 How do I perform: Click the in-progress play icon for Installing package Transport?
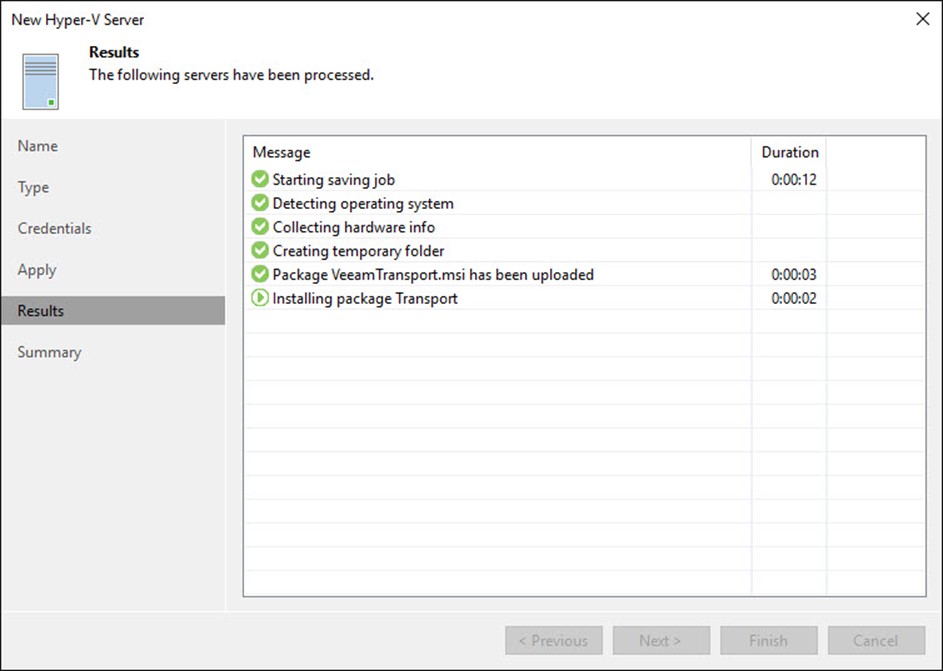click(260, 298)
